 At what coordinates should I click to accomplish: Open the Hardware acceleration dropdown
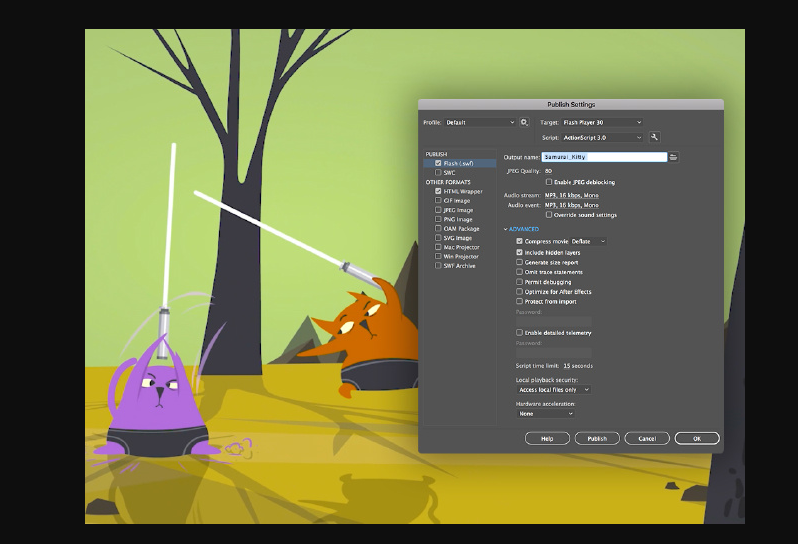tap(545, 413)
